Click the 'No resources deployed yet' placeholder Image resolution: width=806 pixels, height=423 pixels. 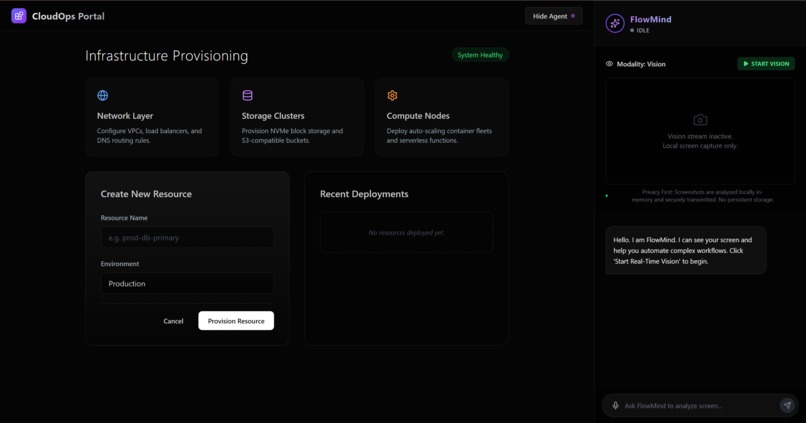click(406, 233)
